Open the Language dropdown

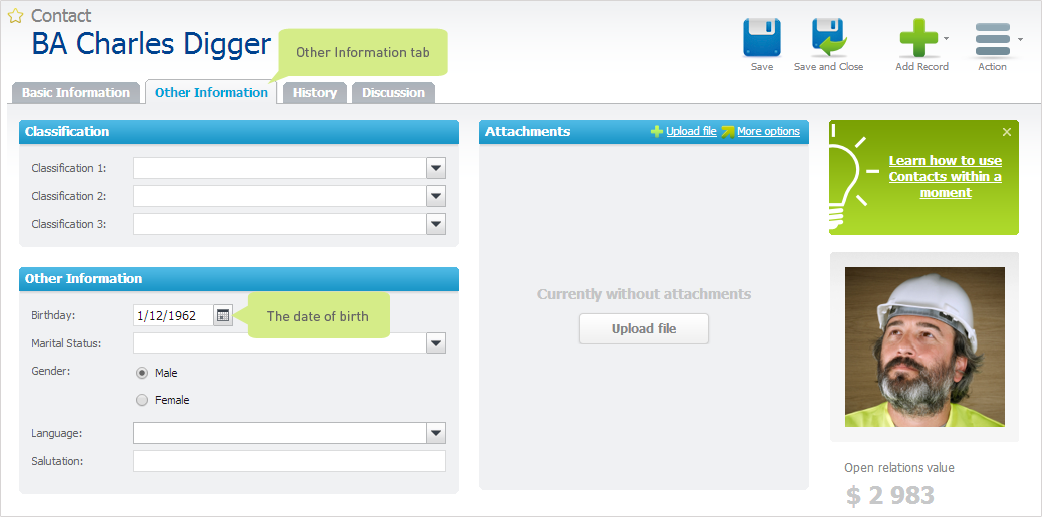[436, 433]
